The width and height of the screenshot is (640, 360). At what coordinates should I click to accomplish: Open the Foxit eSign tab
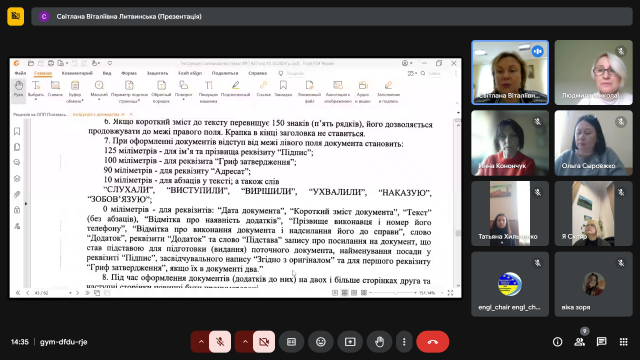[190, 73]
